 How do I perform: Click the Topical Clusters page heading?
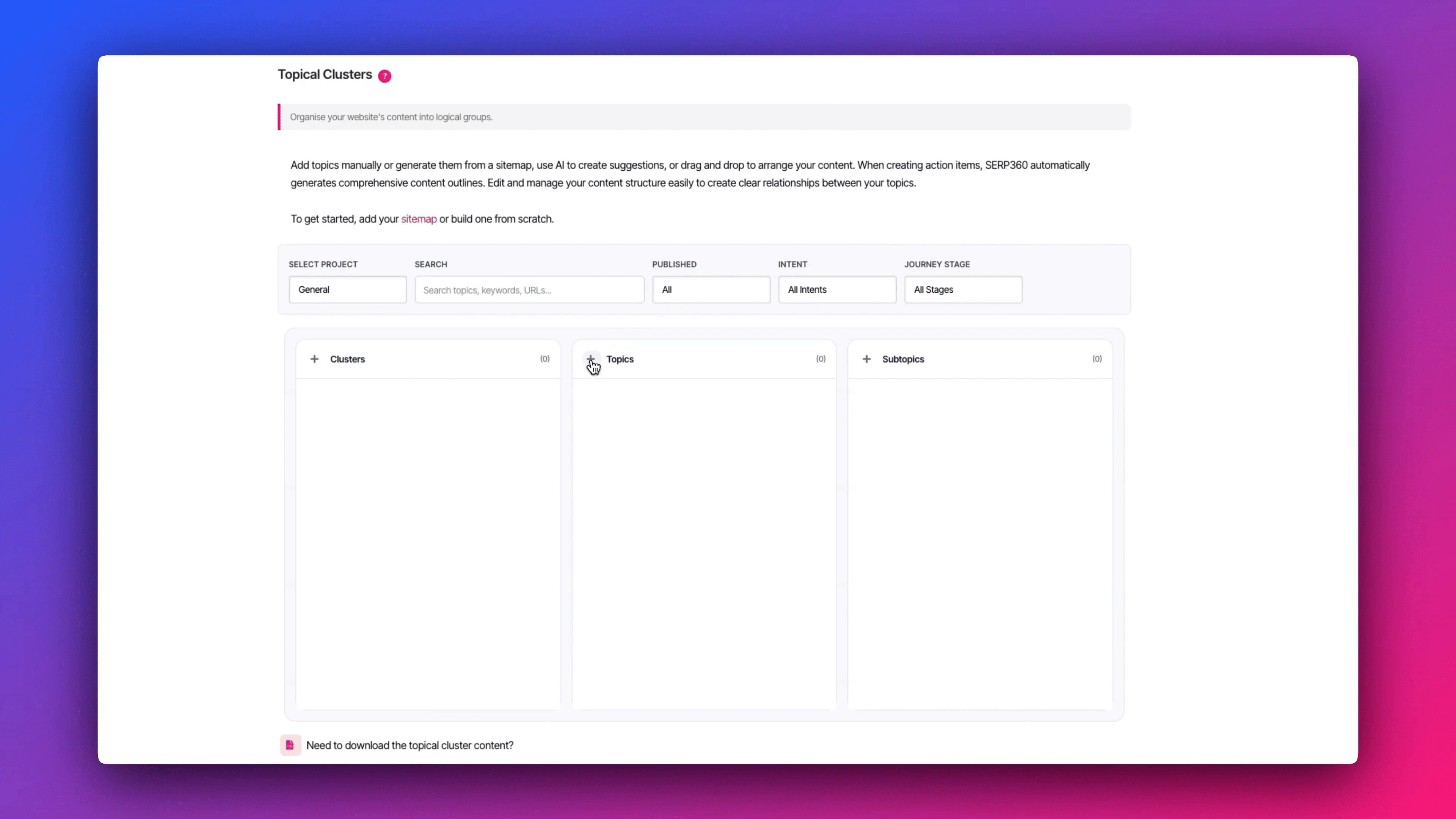tap(325, 75)
